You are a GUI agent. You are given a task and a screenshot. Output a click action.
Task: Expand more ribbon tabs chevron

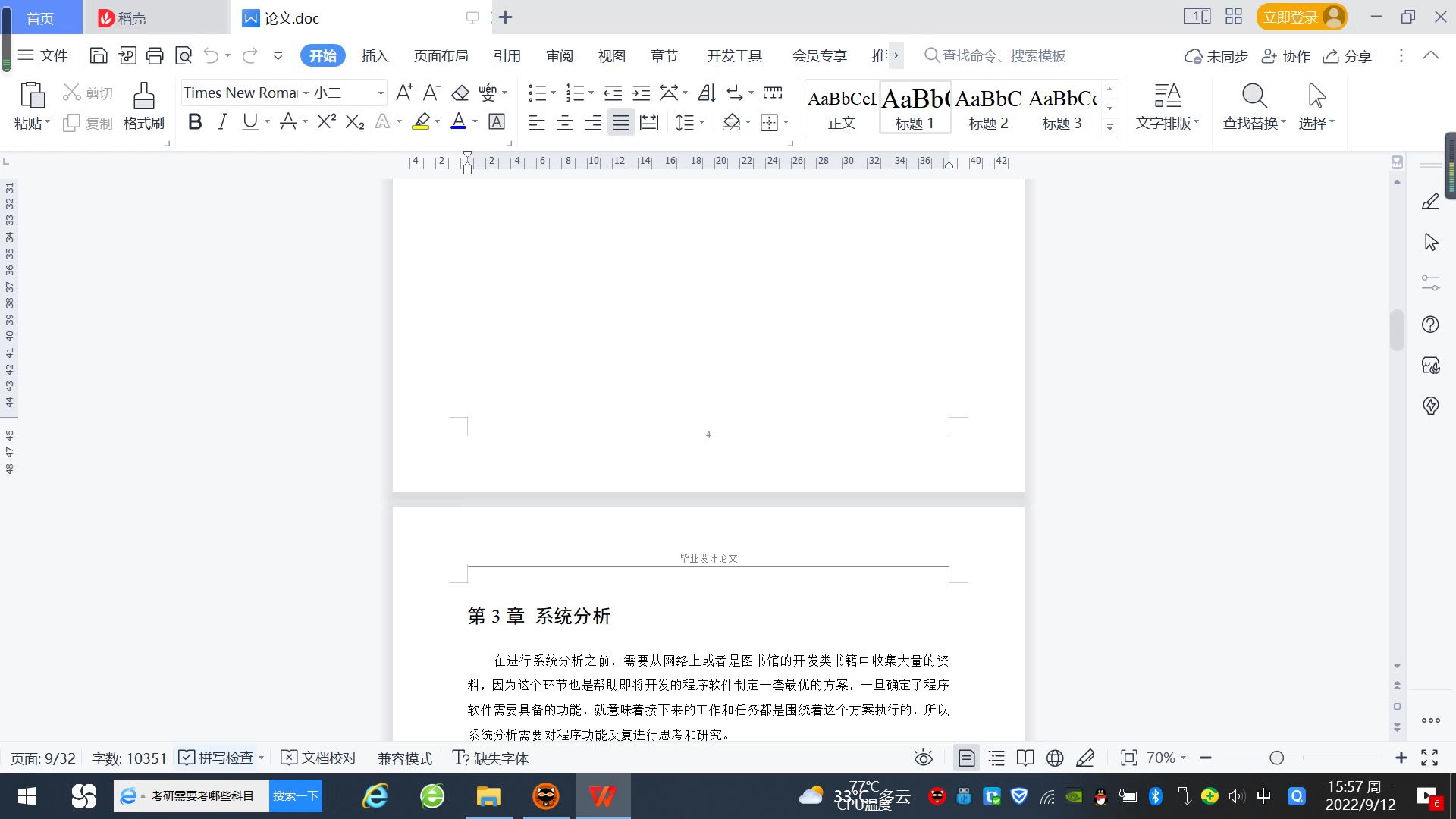[x=896, y=55]
